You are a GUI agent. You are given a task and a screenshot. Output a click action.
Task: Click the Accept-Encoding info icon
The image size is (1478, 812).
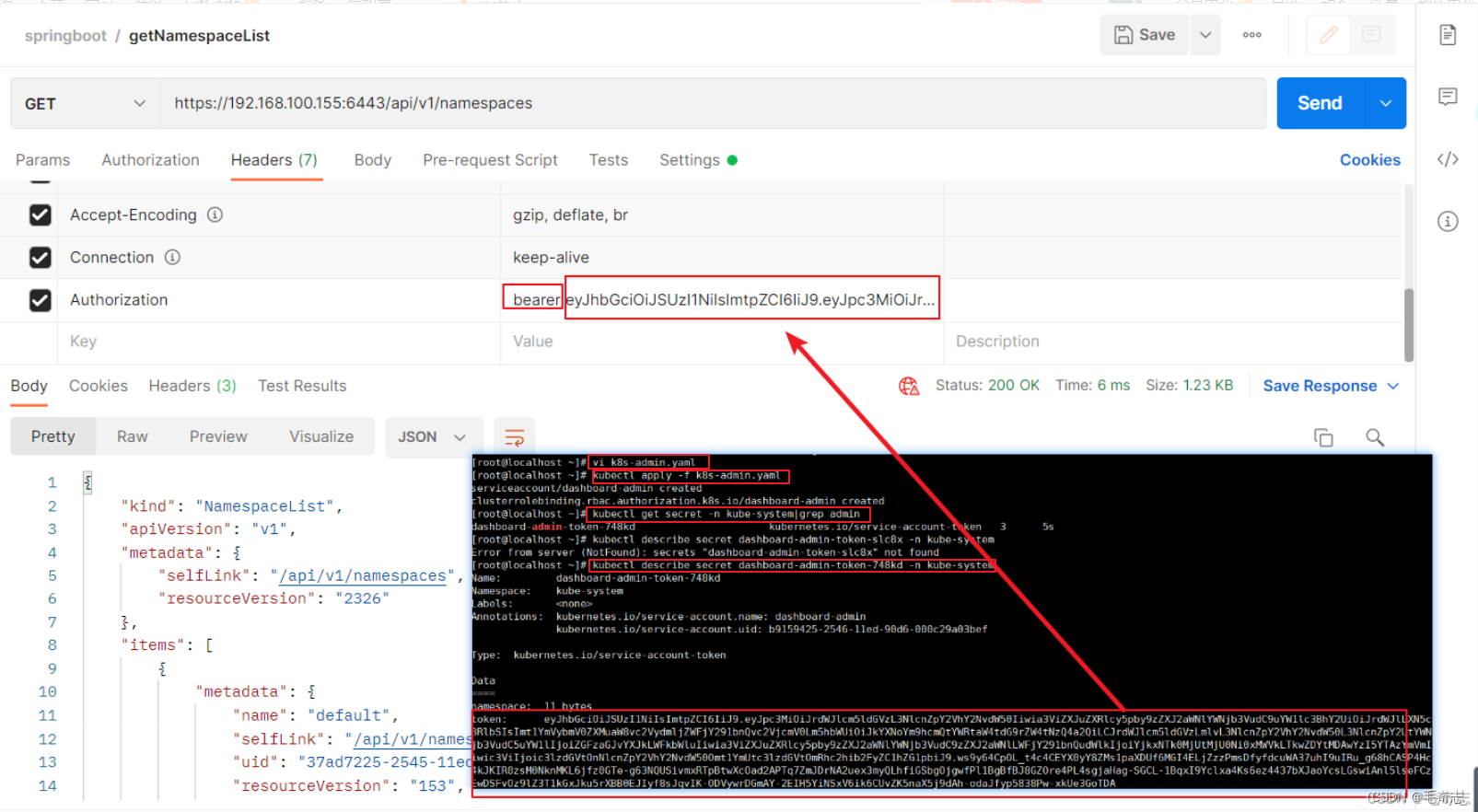click(215, 215)
